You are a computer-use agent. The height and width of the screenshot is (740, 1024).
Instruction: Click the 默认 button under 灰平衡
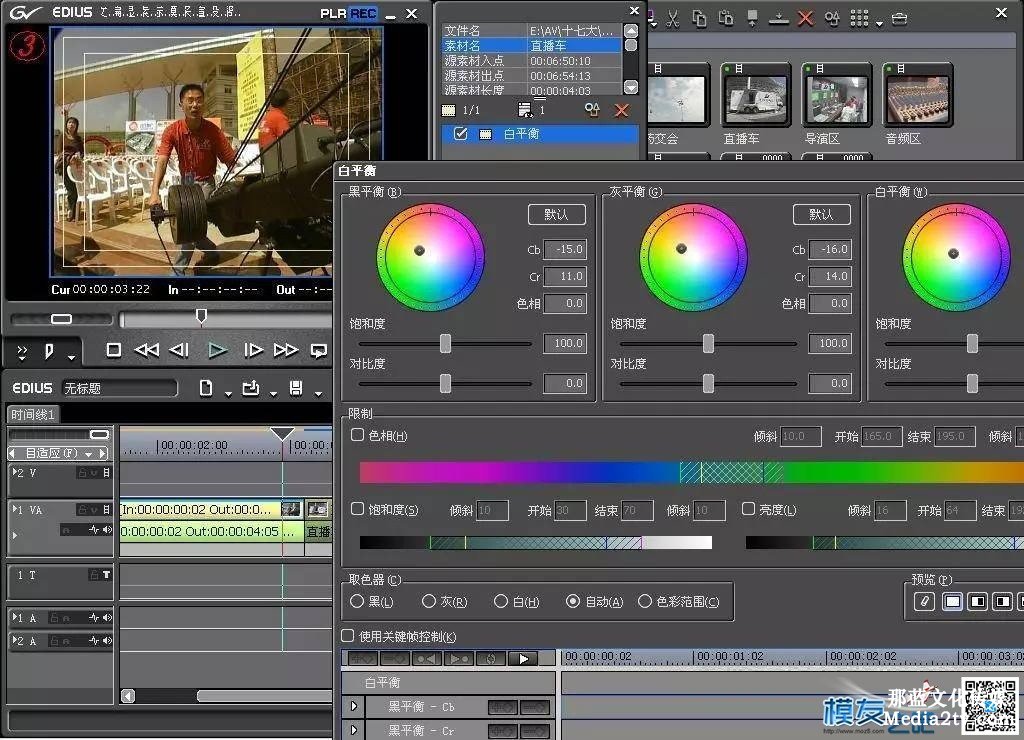point(821,215)
